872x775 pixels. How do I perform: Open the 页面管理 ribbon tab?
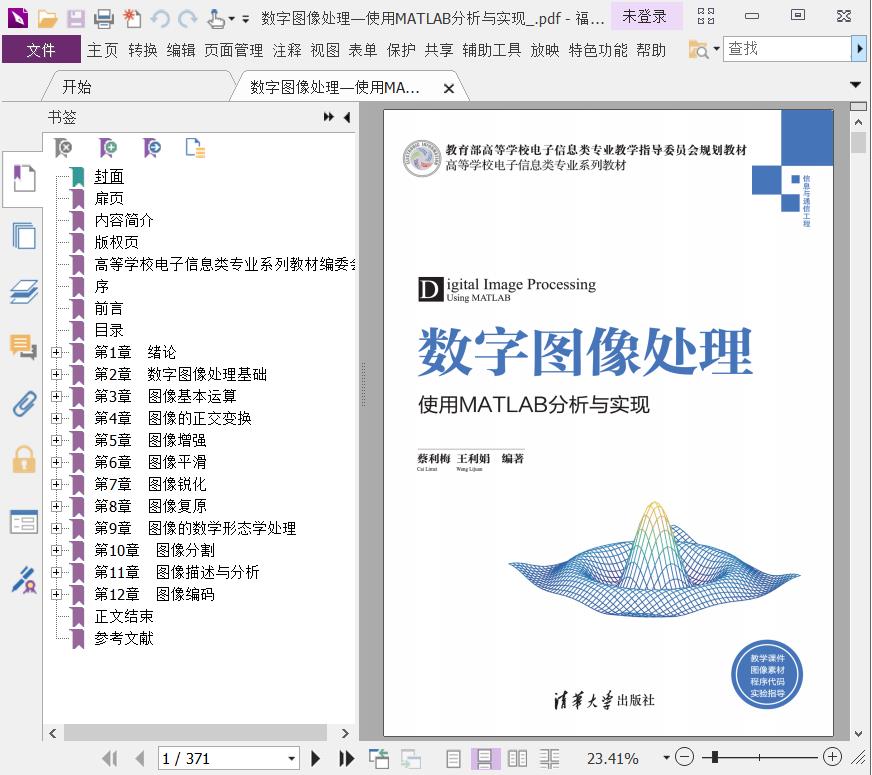(234, 50)
